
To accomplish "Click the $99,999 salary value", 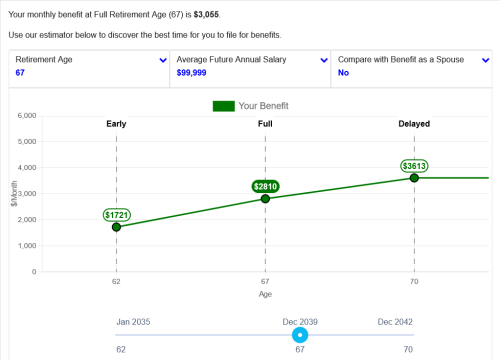I will point(191,73).
